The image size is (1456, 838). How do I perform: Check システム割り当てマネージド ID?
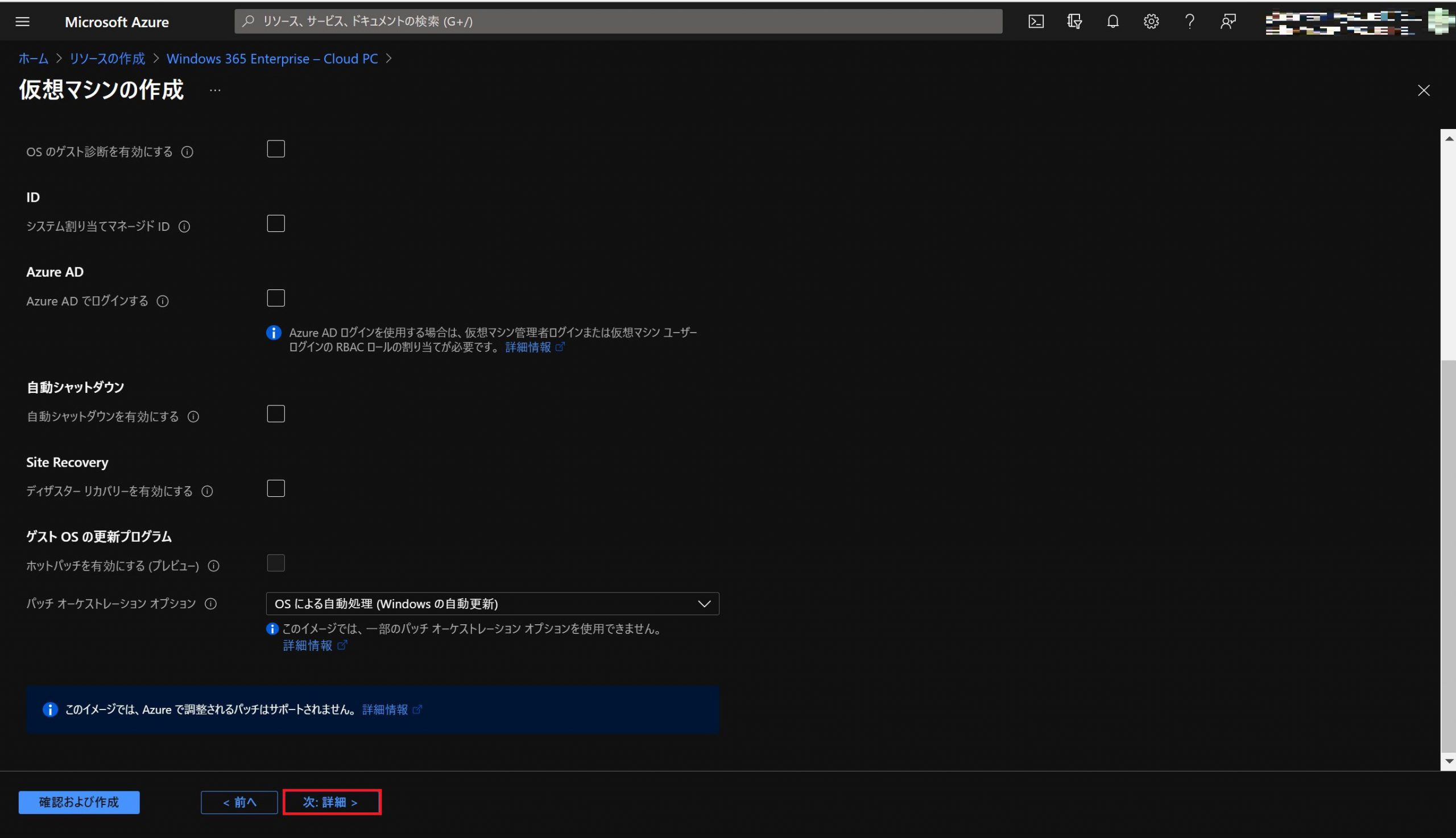pyautogui.click(x=276, y=223)
